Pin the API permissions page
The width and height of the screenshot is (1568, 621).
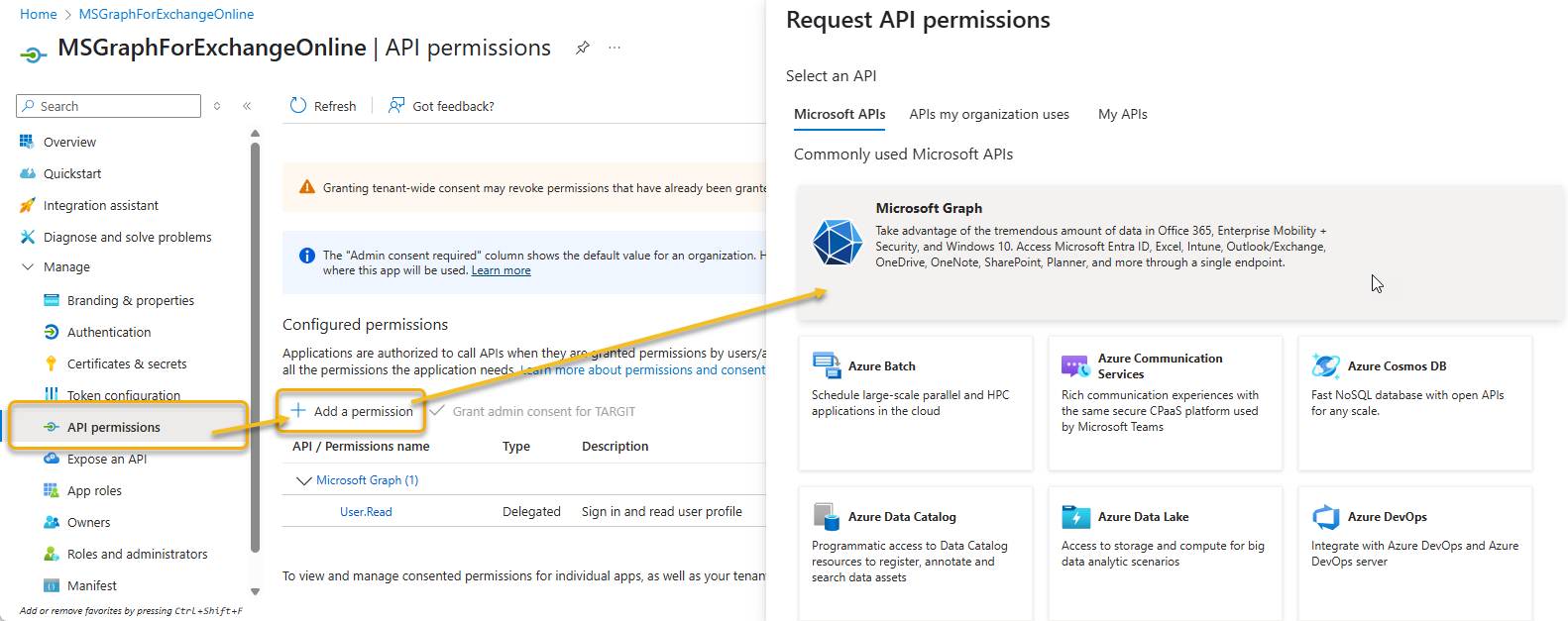tap(583, 48)
